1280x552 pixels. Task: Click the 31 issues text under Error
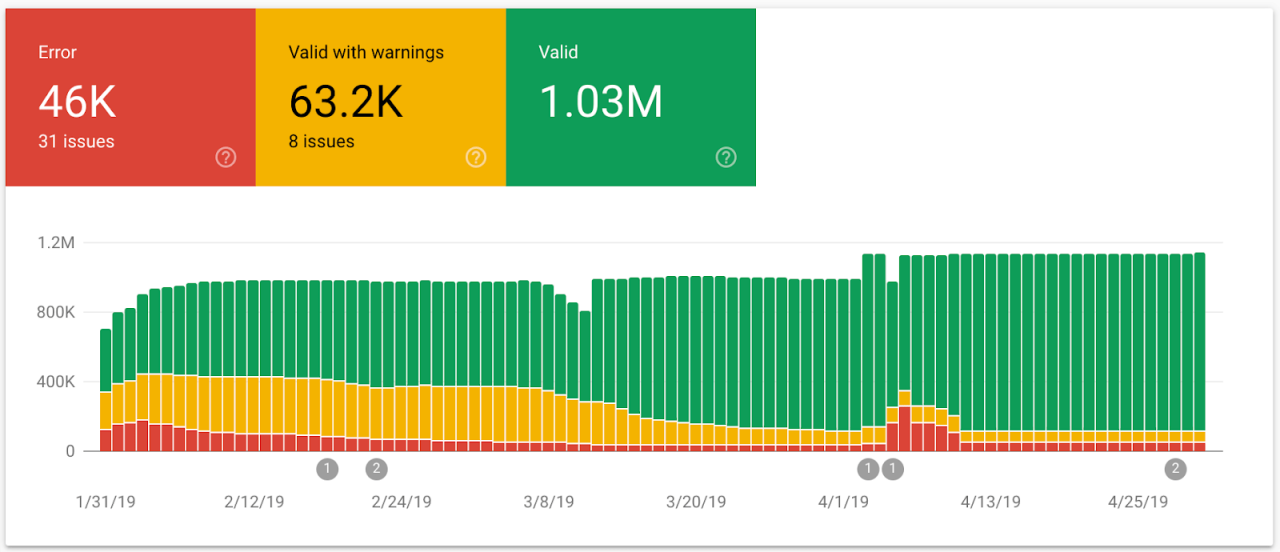76,142
